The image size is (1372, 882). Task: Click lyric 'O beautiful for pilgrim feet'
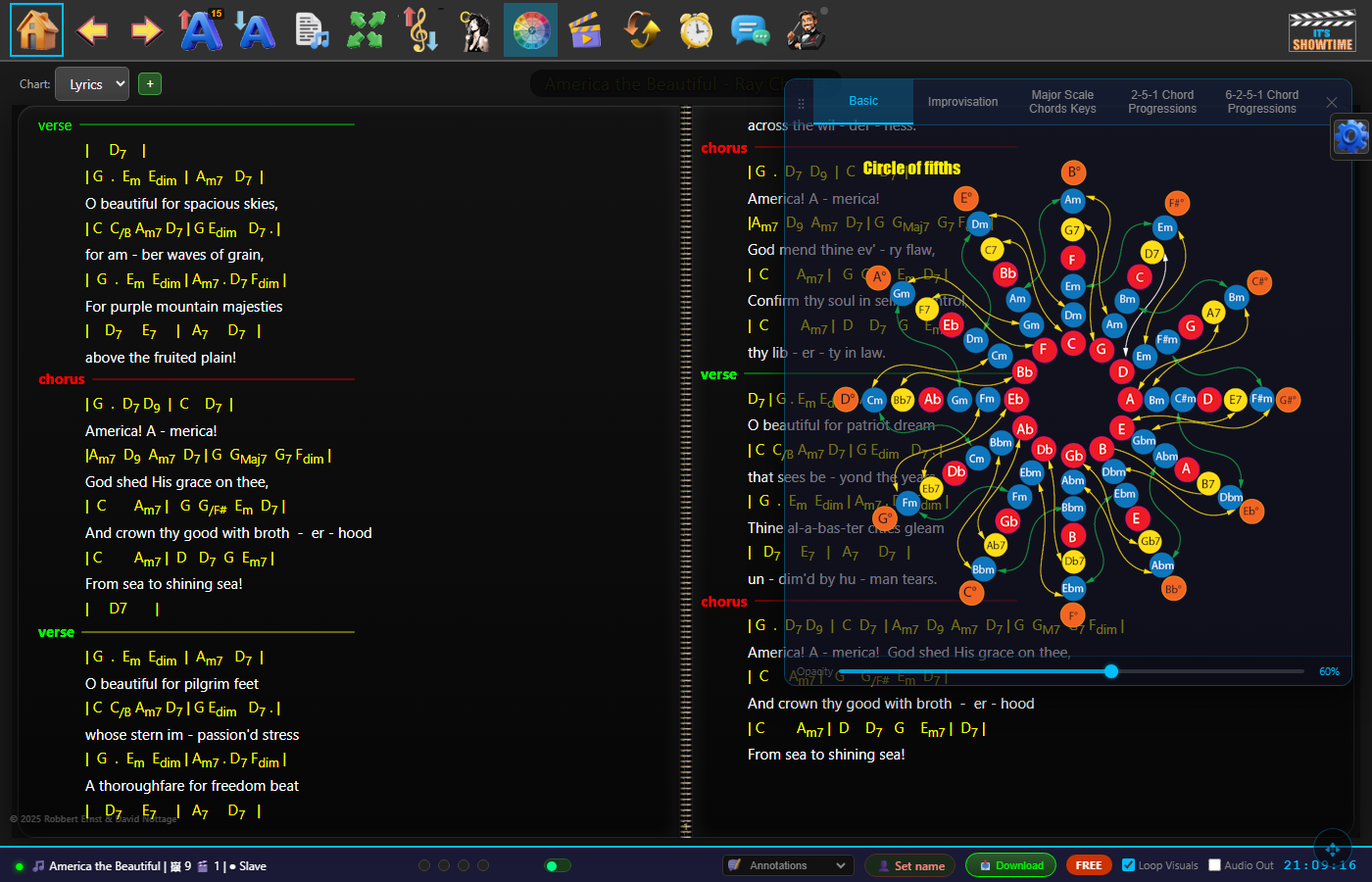coord(171,684)
